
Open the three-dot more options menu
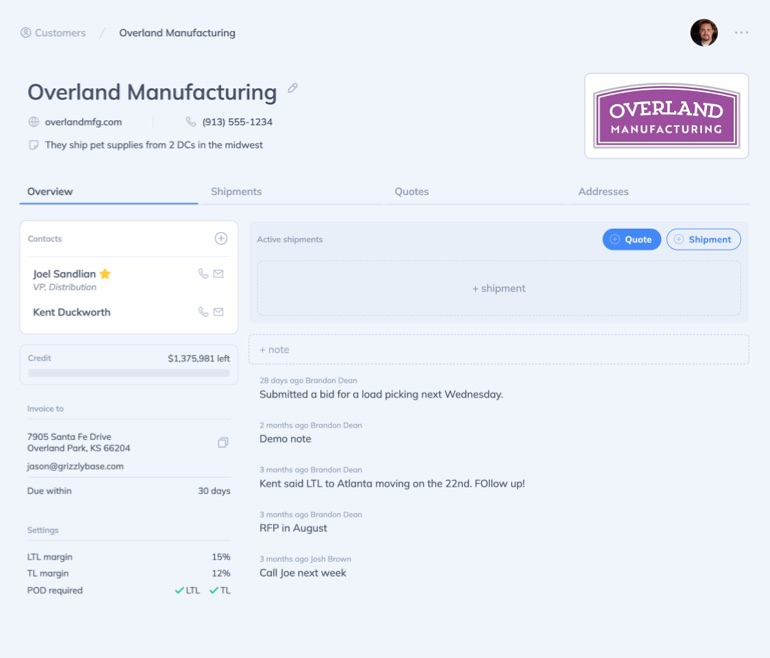[741, 32]
